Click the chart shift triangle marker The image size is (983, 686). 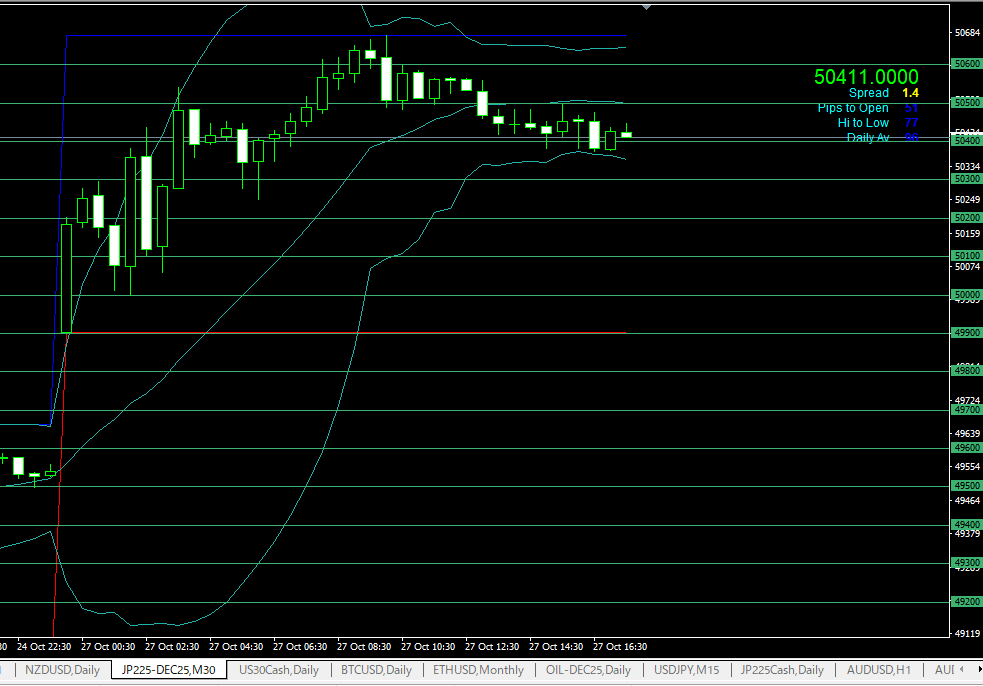(x=647, y=6)
